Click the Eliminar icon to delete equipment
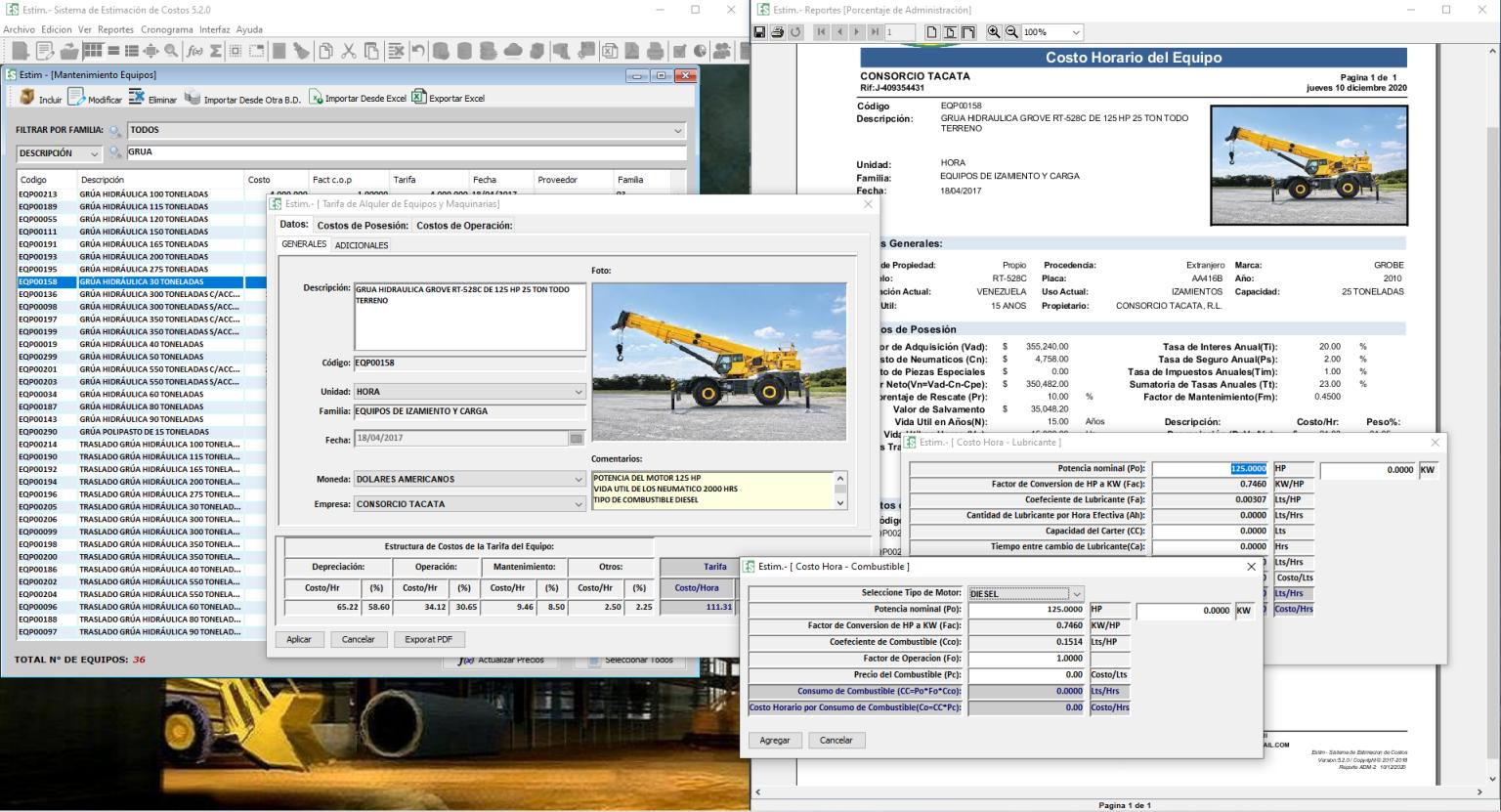The height and width of the screenshot is (812, 1501). tap(140, 97)
